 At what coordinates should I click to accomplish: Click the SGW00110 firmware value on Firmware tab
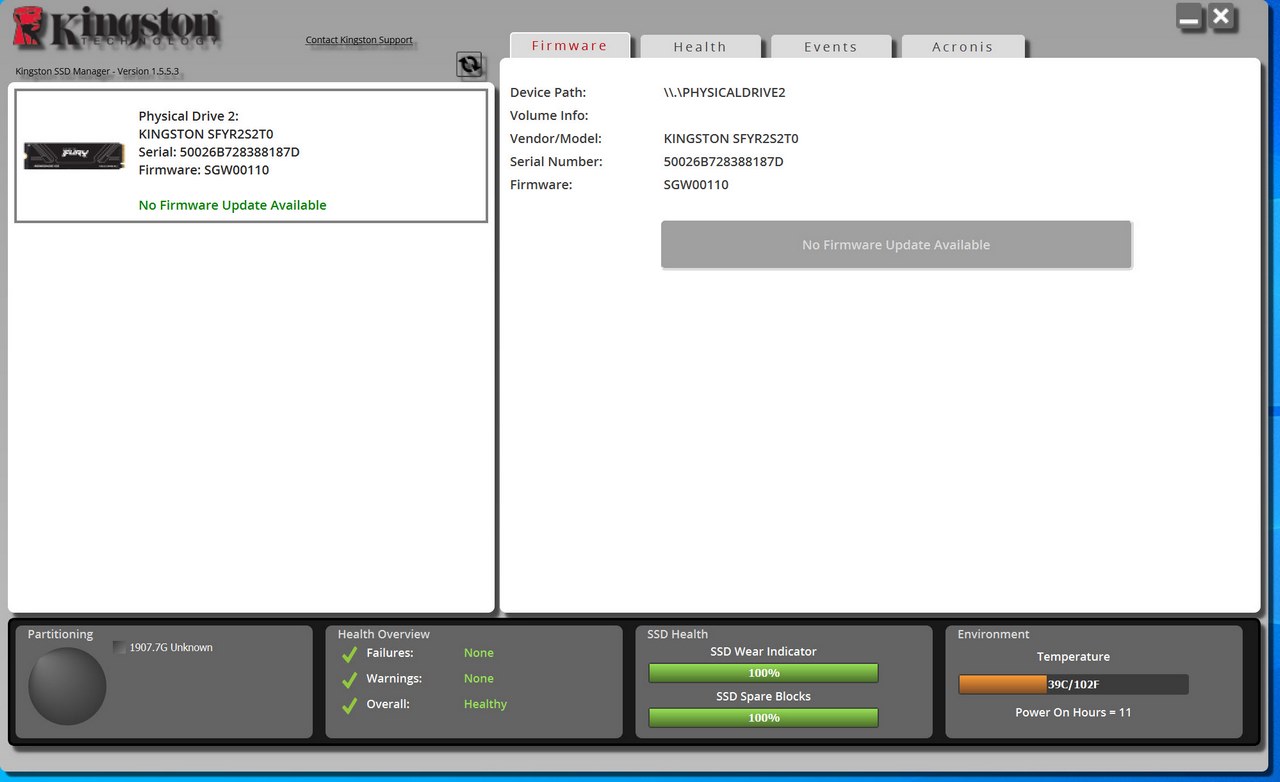pos(696,185)
